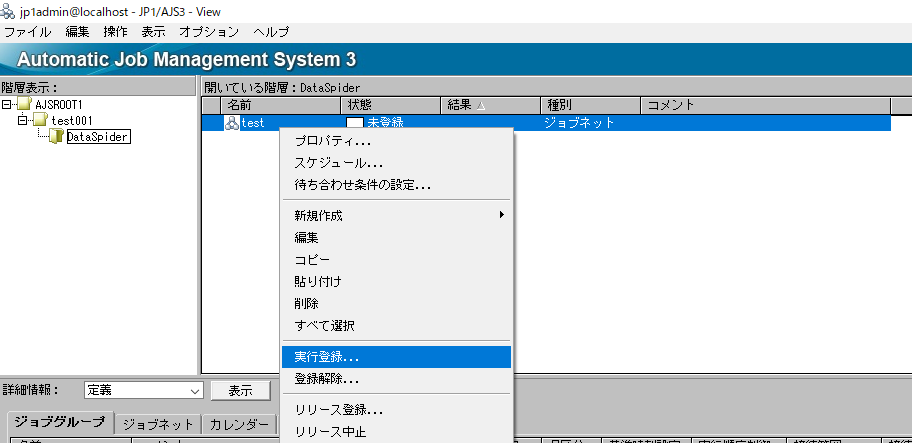Select test001 label in the tree
Viewport: 912px width, 443px height.
(x=72, y=121)
